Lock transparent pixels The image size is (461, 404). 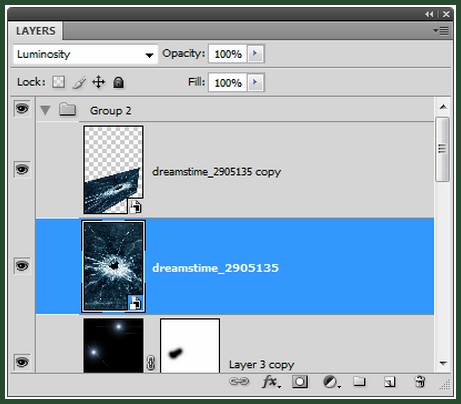coord(58,82)
